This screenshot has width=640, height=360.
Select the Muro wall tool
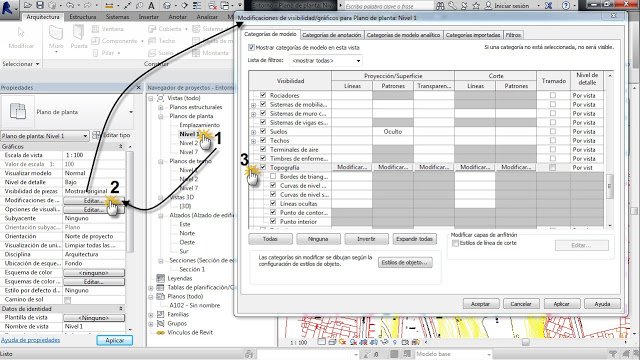click(x=56, y=37)
